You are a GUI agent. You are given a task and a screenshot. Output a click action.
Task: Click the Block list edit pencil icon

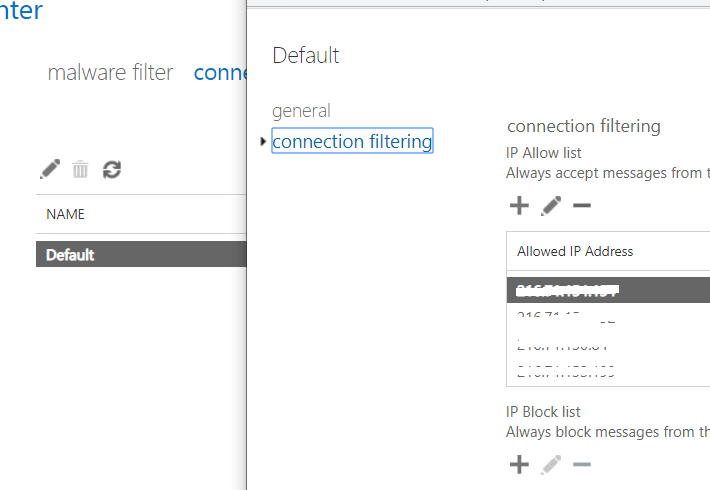click(x=551, y=464)
